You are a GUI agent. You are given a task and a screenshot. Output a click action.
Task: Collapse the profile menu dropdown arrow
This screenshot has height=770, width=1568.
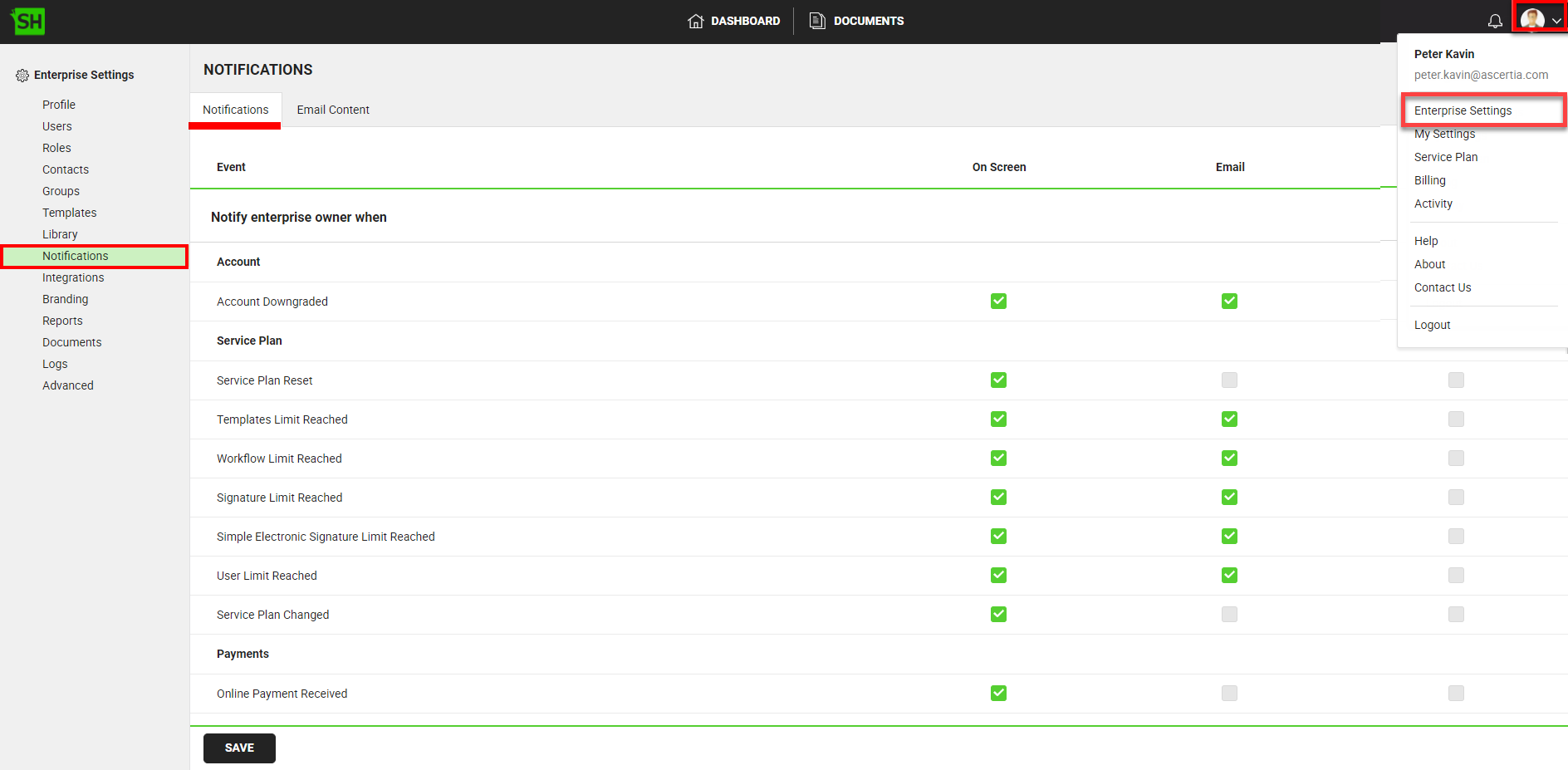click(x=1556, y=21)
